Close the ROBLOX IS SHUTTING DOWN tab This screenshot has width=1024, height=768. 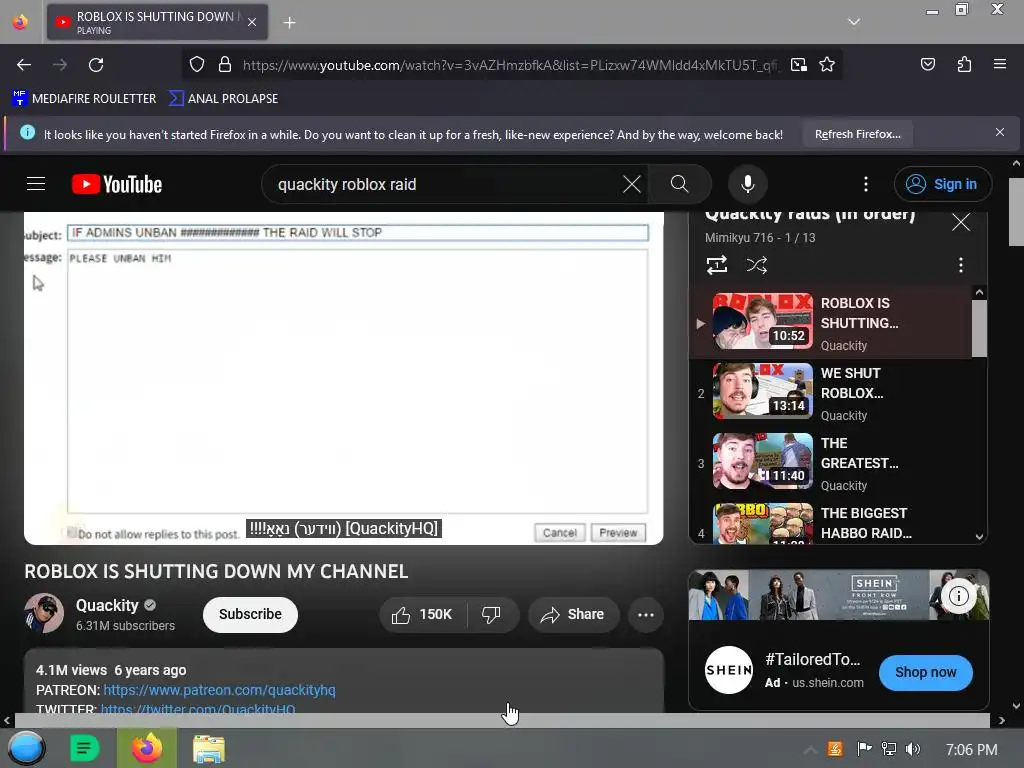[252, 22]
